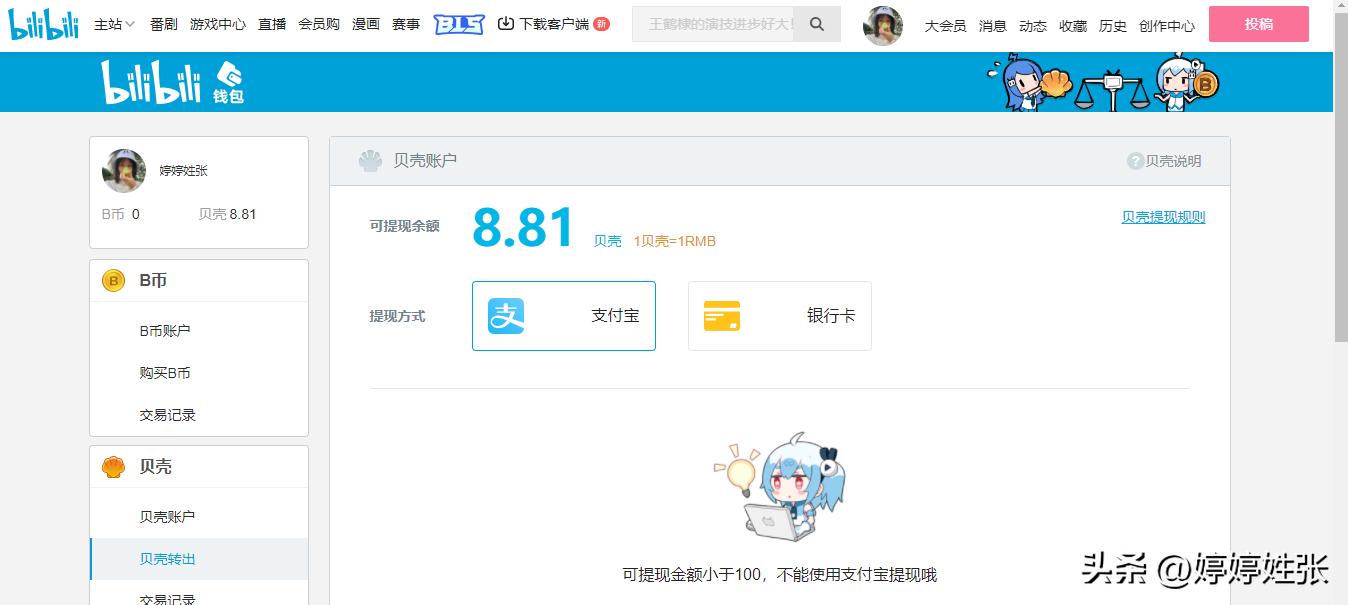
Task: Click the 贝壳说明 help icon
Action: tap(1135, 161)
